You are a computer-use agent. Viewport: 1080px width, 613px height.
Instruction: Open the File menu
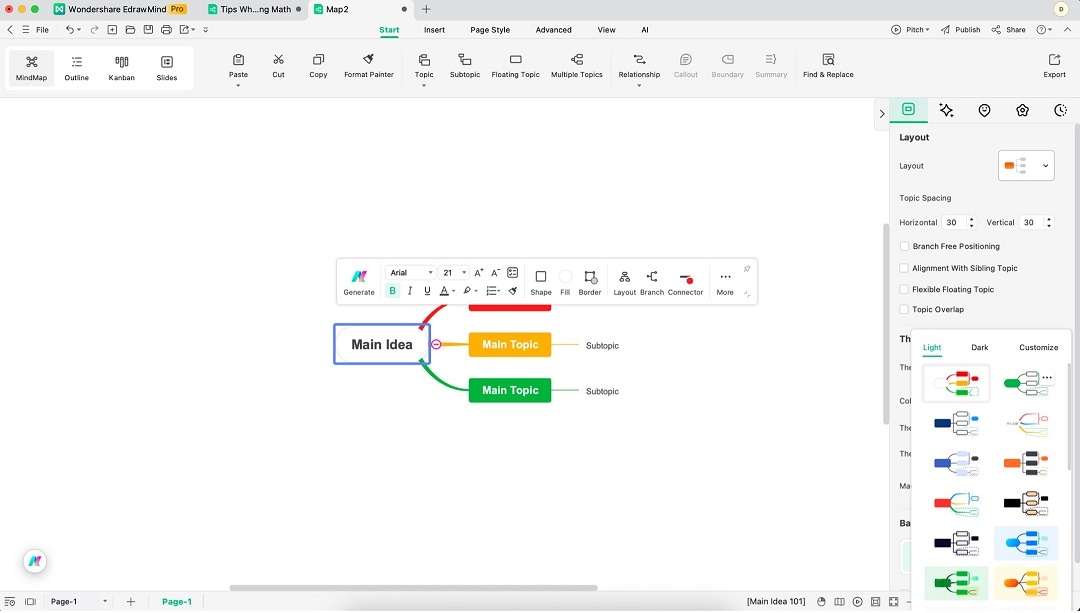point(42,30)
